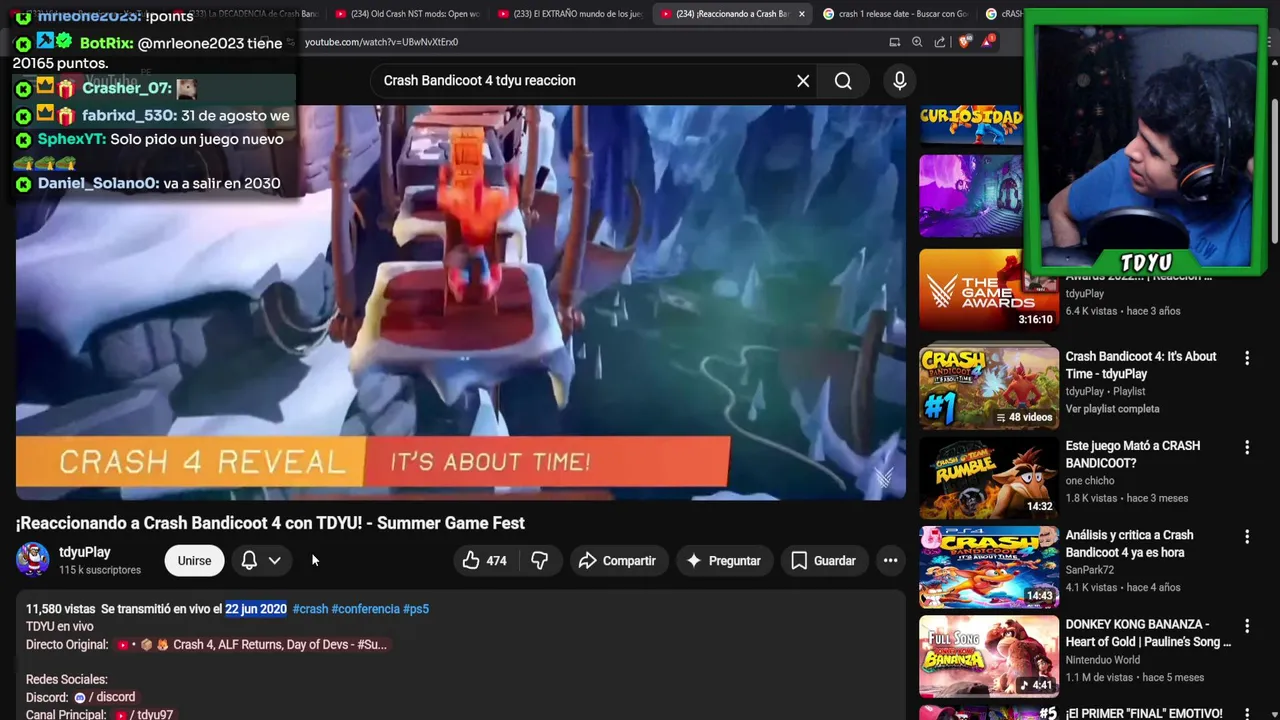Open the tdyuPlay channel name link
This screenshot has height=720, width=1280.
click(x=85, y=552)
